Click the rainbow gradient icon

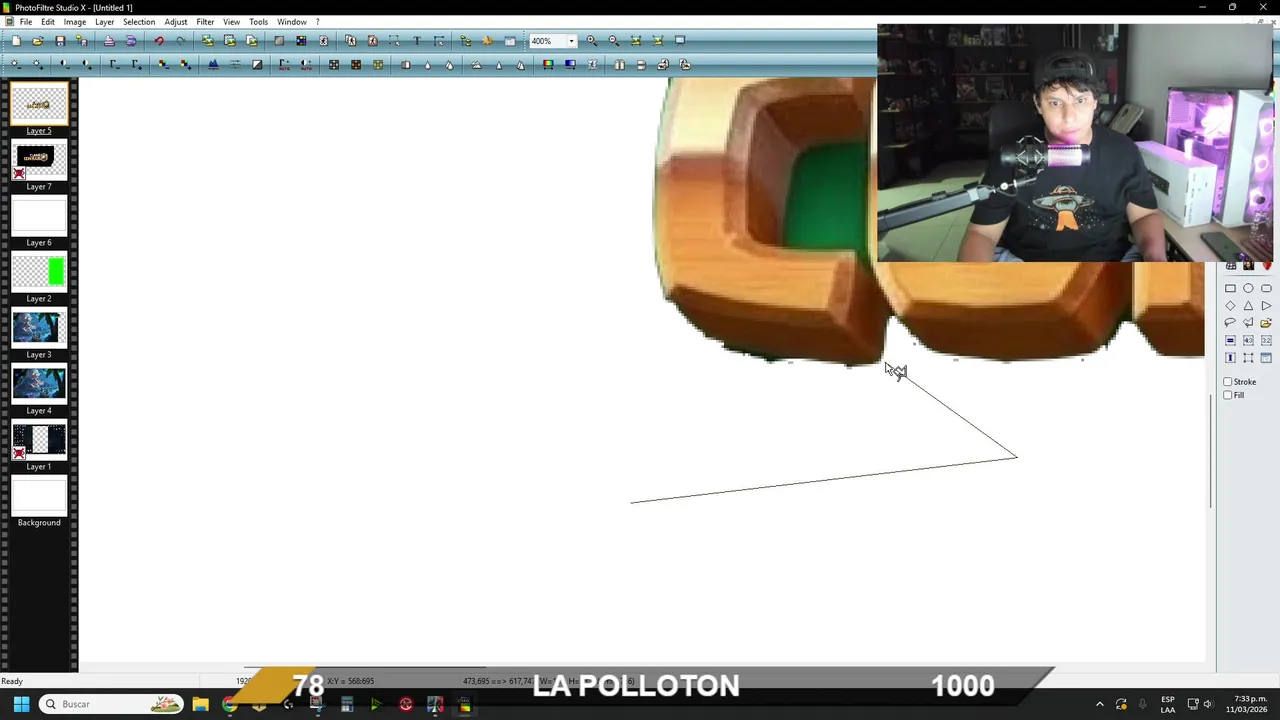(x=548, y=65)
